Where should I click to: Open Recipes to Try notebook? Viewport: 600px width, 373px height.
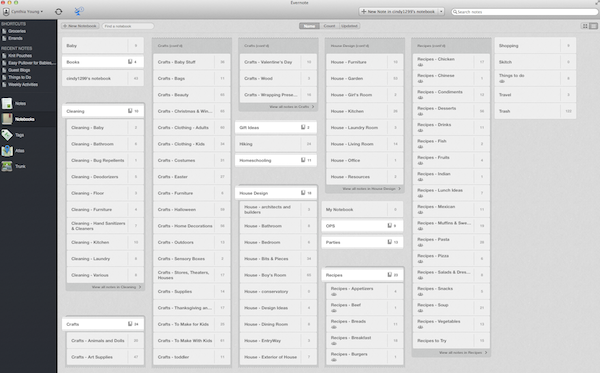point(451,340)
